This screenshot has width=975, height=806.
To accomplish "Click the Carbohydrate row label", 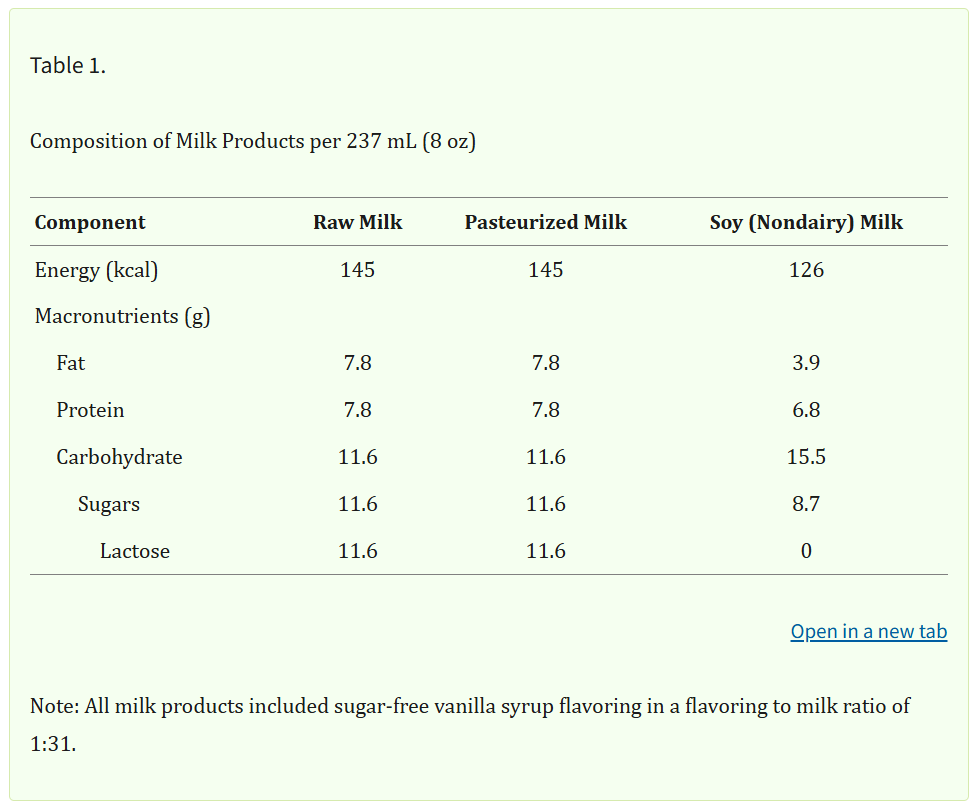I will [119, 457].
